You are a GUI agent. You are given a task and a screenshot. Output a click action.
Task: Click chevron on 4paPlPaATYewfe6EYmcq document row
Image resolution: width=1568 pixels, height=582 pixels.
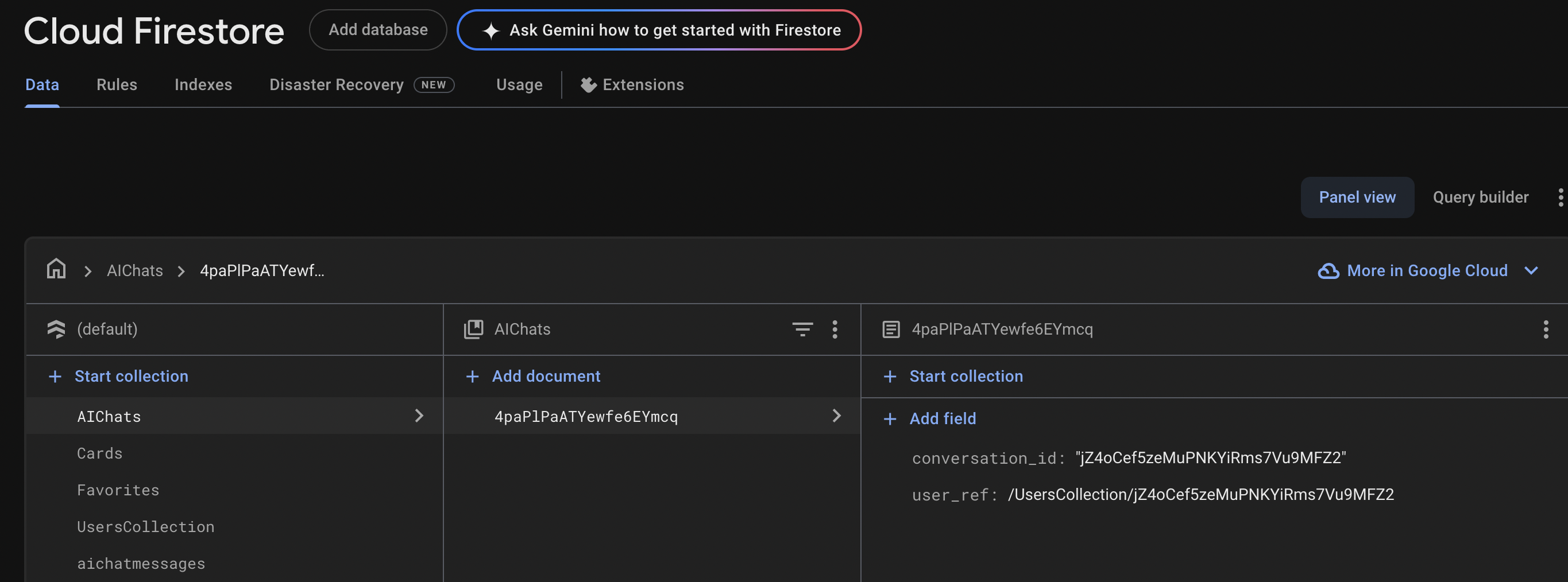tap(836, 416)
